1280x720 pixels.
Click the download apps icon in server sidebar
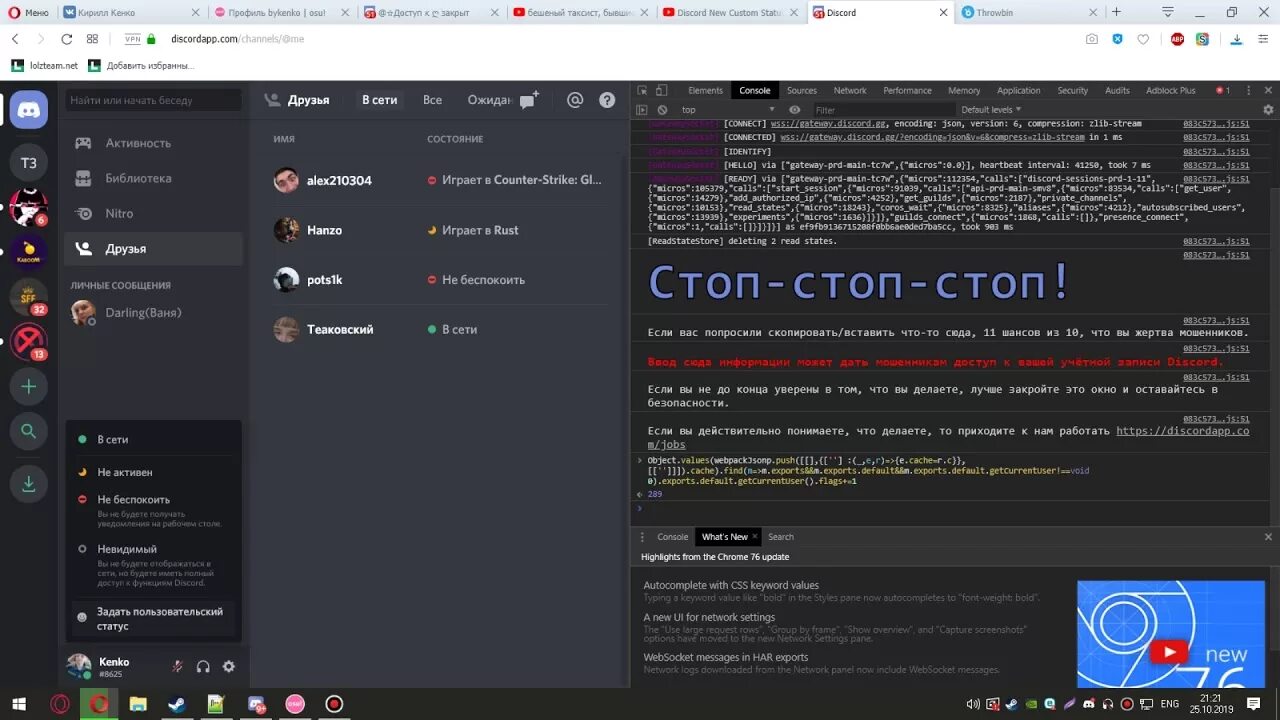(x=29, y=484)
